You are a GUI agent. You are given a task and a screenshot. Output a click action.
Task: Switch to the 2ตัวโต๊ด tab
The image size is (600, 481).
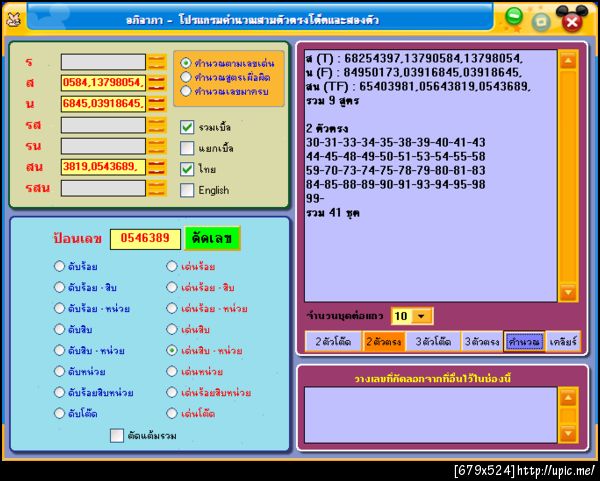coord(333,341)
